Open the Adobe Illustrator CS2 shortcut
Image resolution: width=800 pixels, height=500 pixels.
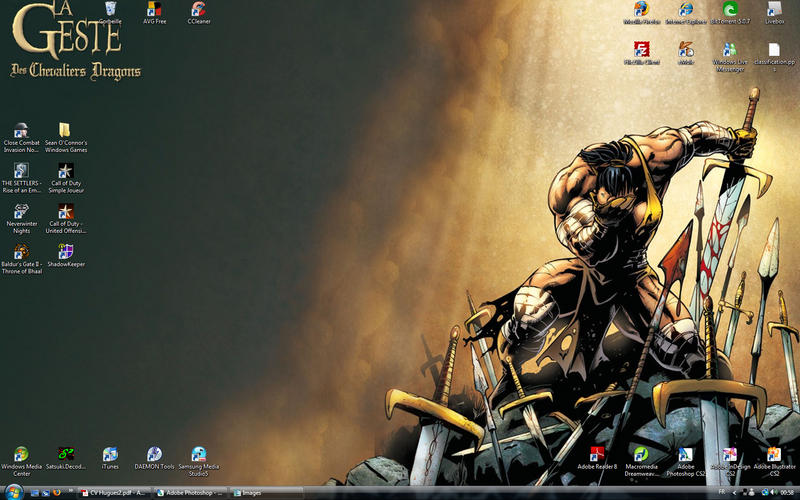click(x=774, y=461)
